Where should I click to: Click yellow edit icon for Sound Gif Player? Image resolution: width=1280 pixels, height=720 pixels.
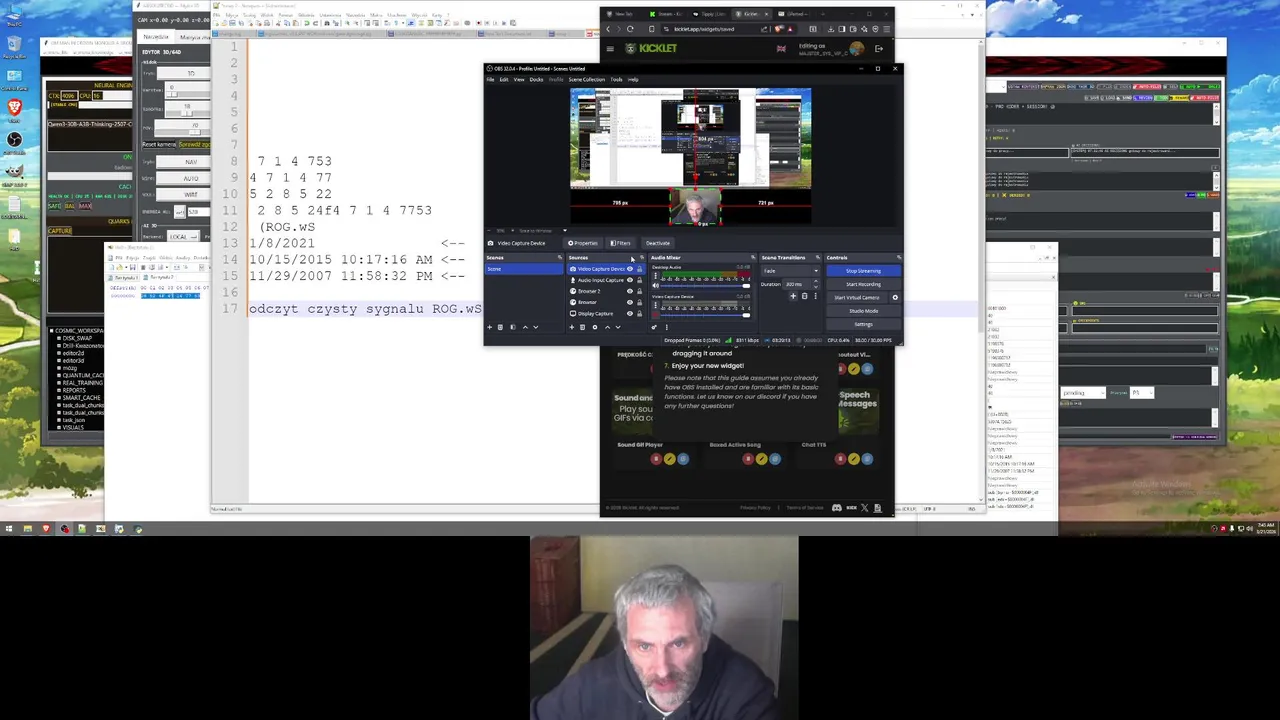(670, 459)
